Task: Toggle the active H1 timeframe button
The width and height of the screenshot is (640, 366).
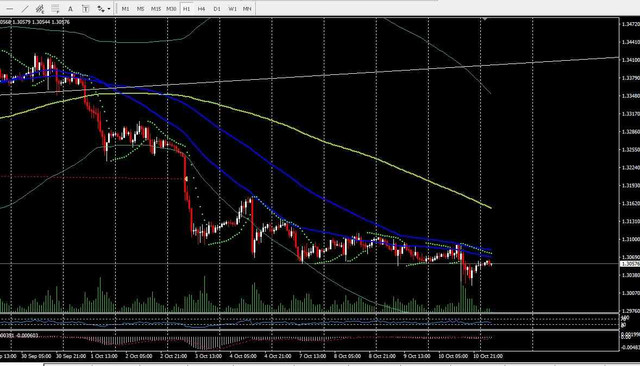Action: (186, 9)
